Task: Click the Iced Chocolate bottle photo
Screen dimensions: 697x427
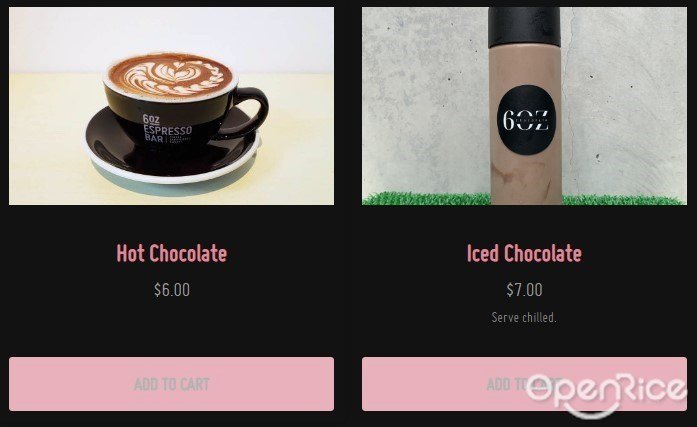Action: coord(524,106)
